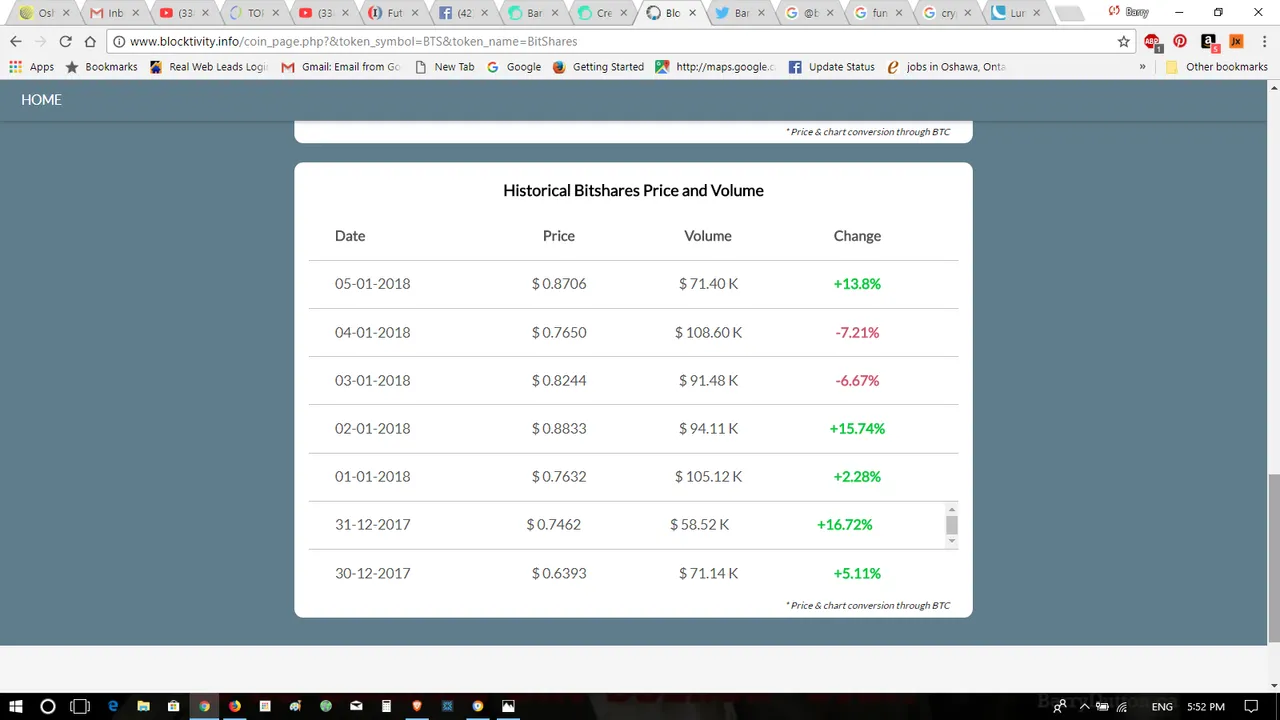1280x720 pixels.
Task: Open Task View in taskbar
Action: [x=80, y=706]
